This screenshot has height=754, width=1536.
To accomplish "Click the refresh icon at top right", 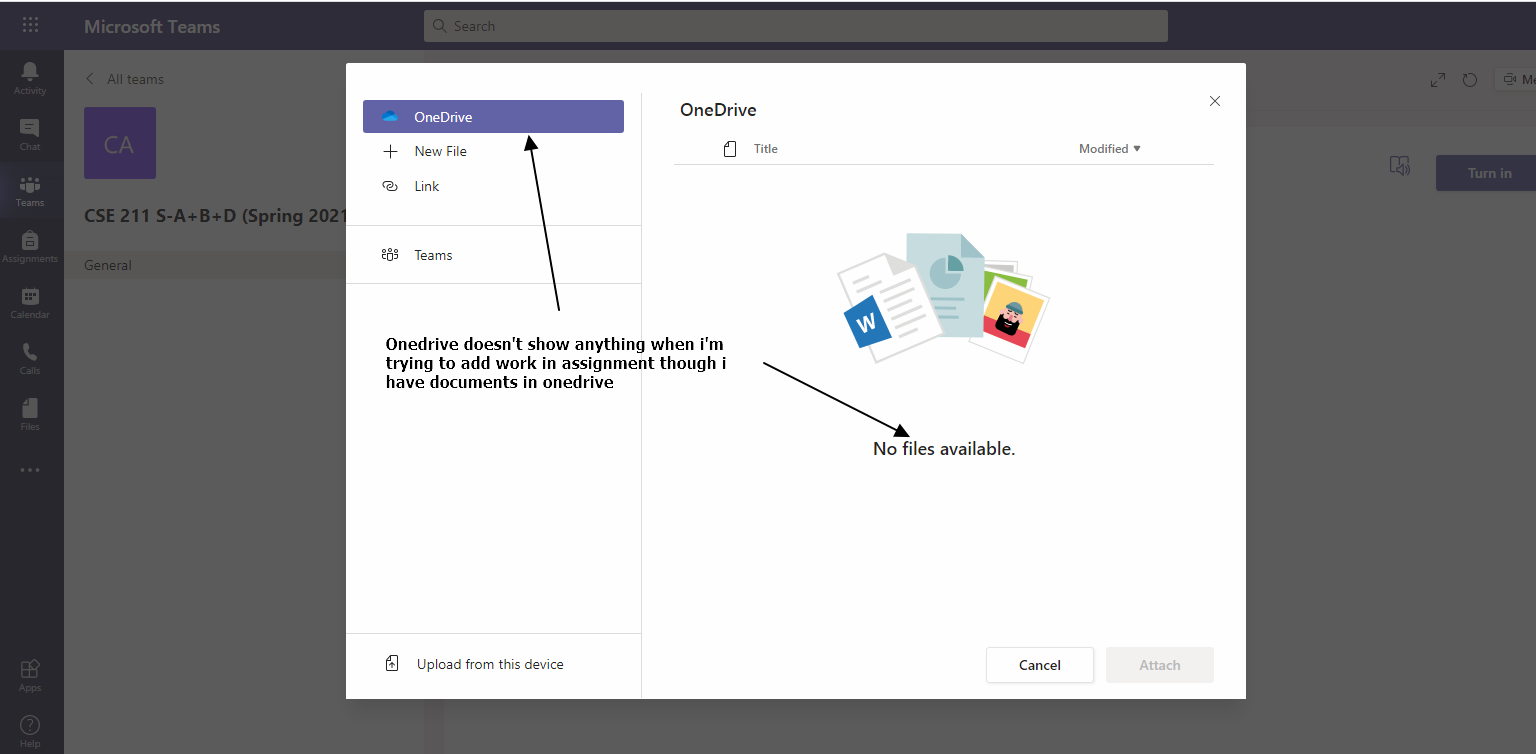I will point(1470,80).
